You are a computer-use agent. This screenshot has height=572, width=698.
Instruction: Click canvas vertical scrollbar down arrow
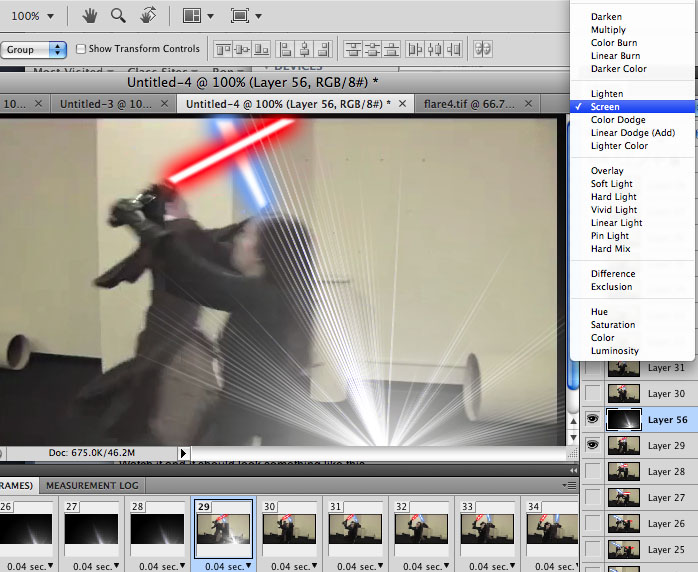click(x=573, y=438)
